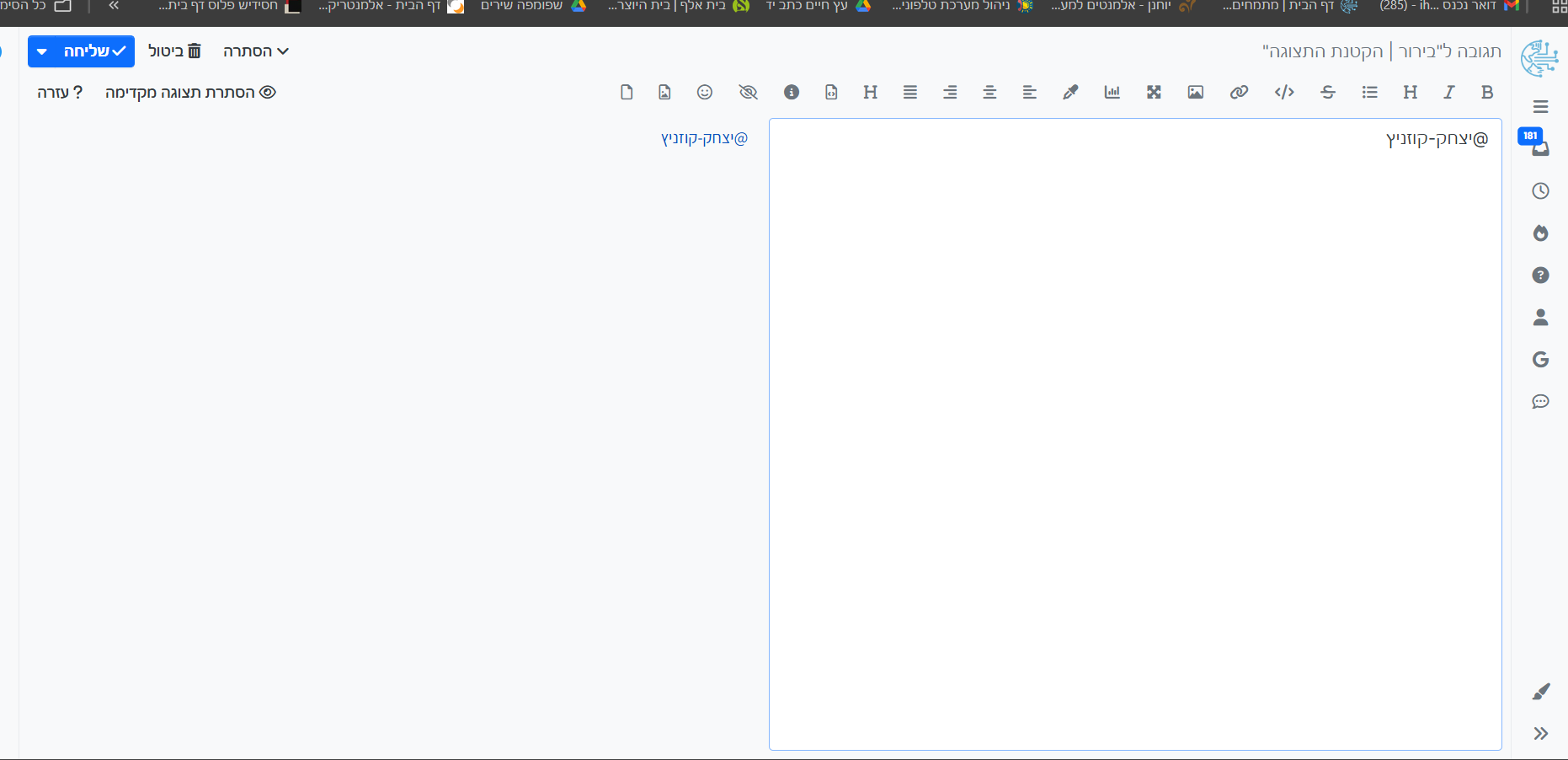The width and height of the screenshot is (1568, 760).
Task: Insert a hyperlink with the chain icon
Action: (x=1239, y=93)
